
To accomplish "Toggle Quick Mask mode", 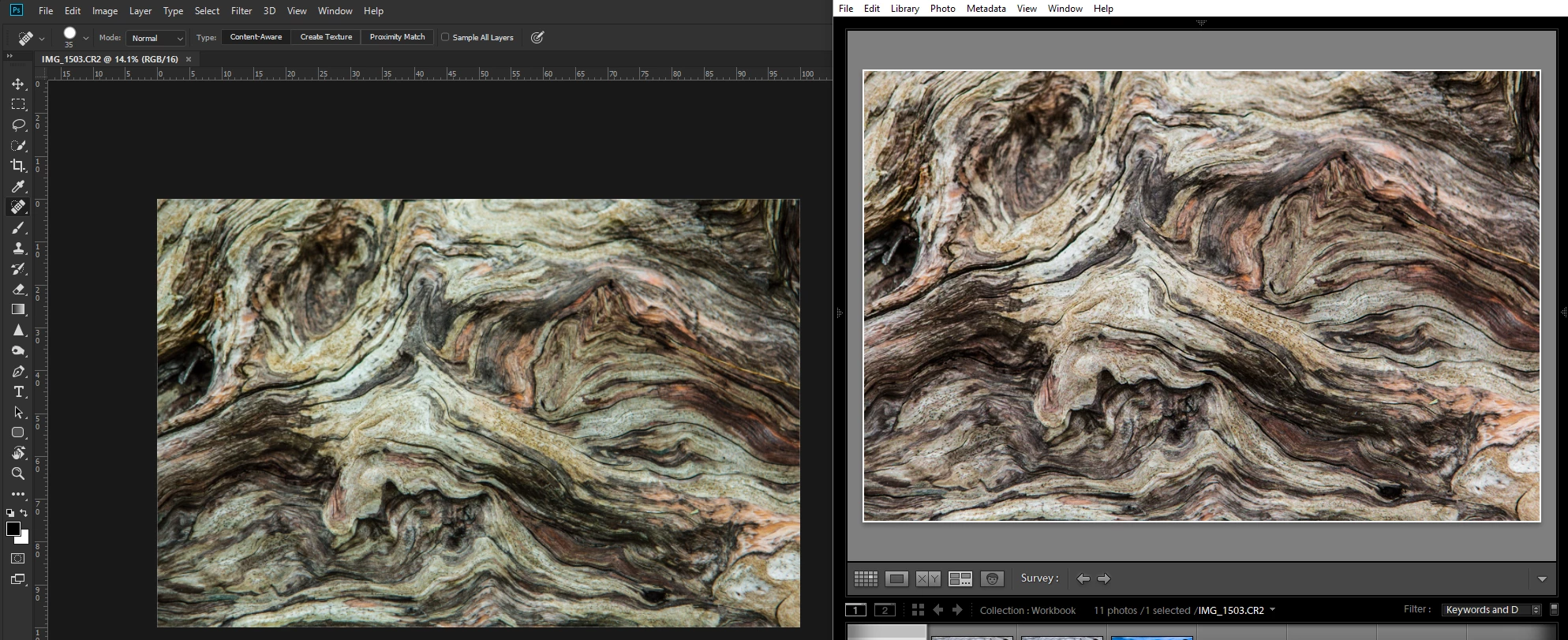I will (18, 559).
